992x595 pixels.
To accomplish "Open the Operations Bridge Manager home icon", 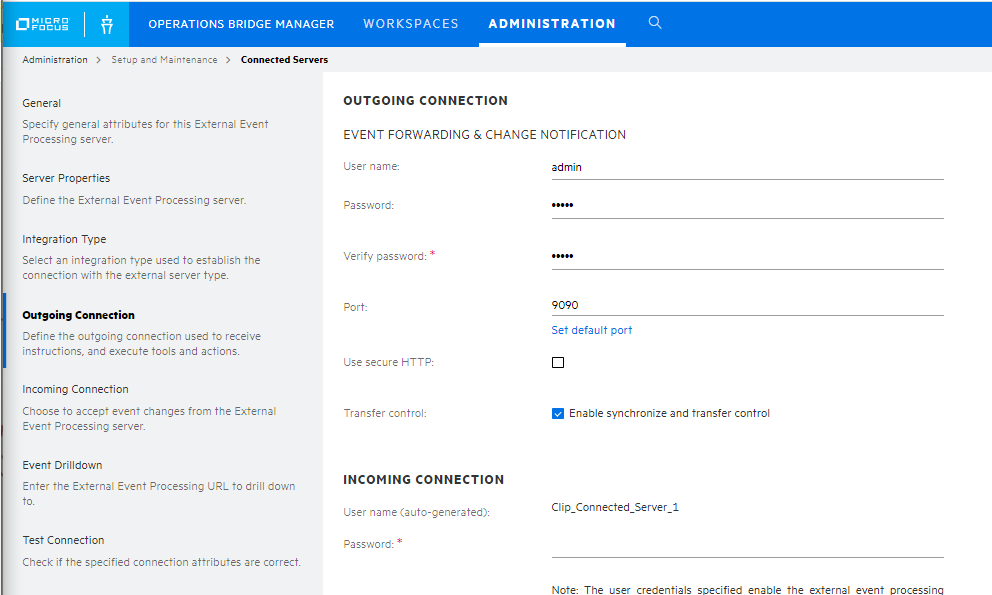I will [x=107, y=24].
